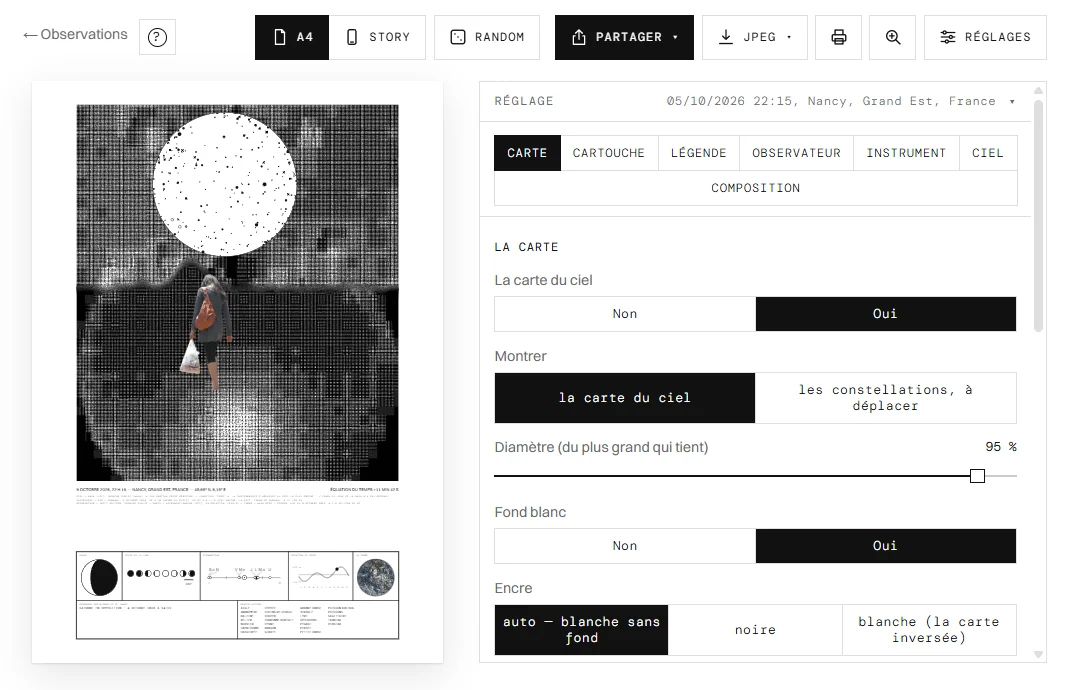
Task: Open the JPEG download dropdown
Action: pos(755,37)
